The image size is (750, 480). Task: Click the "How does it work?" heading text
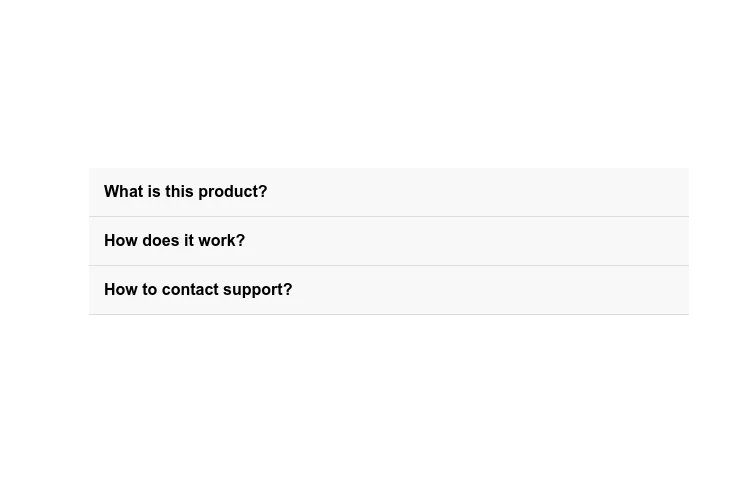point(175,241)
